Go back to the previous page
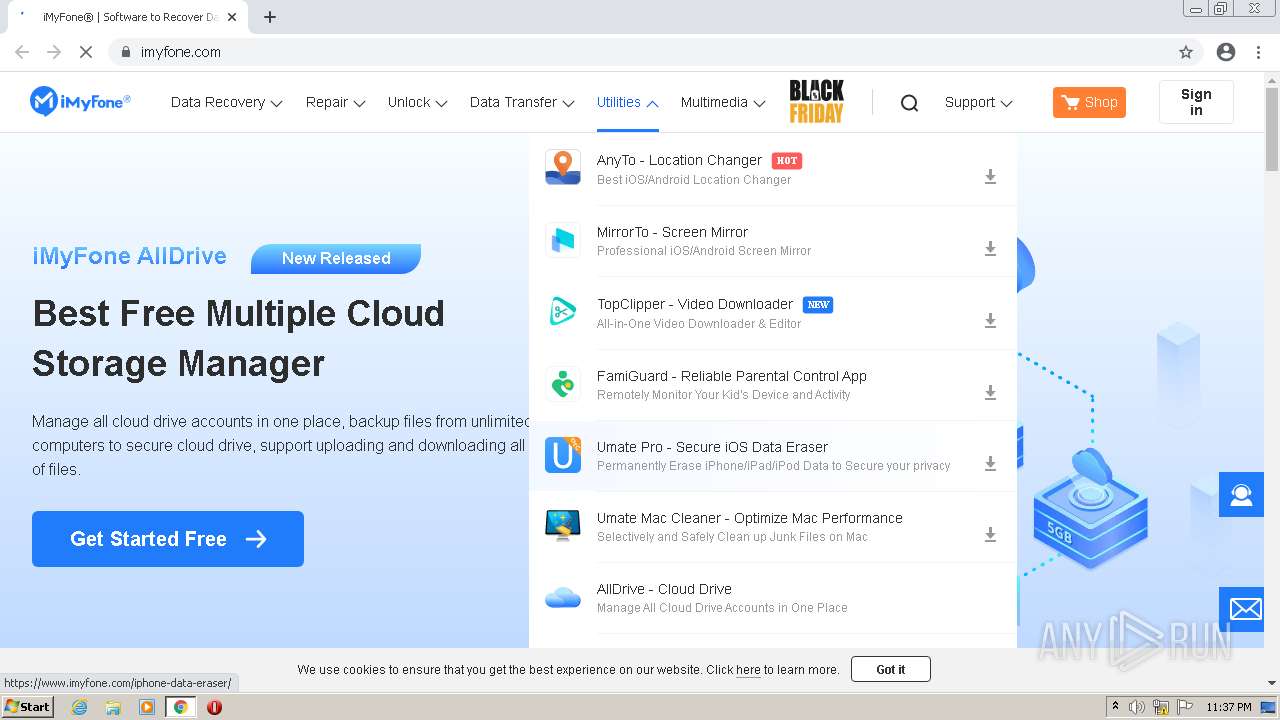Image resolution: width=1280 pixels, height=720 pixels. click(x=22, y=52)
